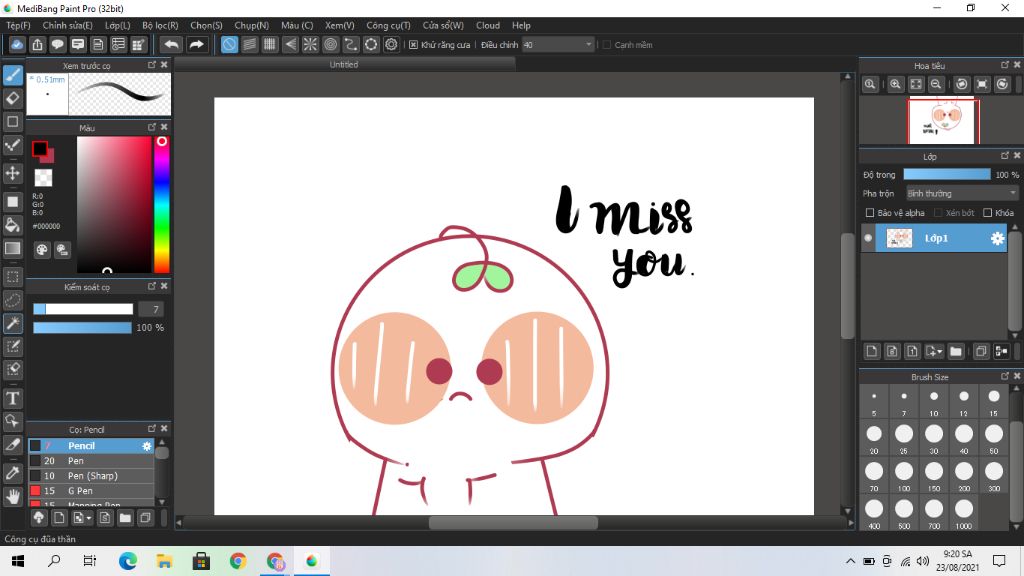
Task: Select the rectangular Select tool
Action: (12, 277)
